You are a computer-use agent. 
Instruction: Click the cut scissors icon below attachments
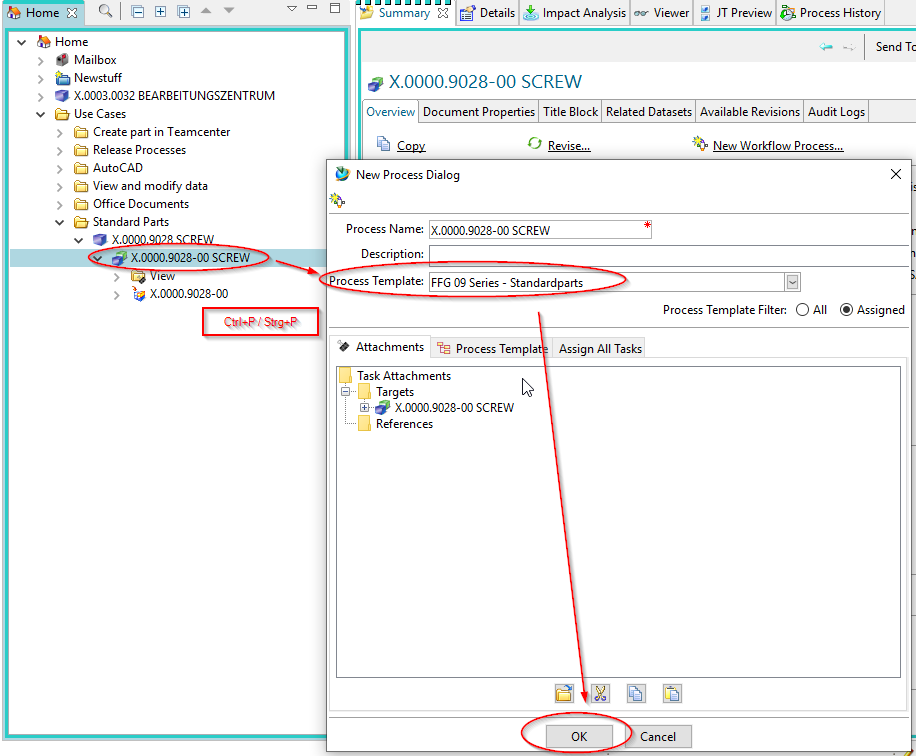pos(600,693)
